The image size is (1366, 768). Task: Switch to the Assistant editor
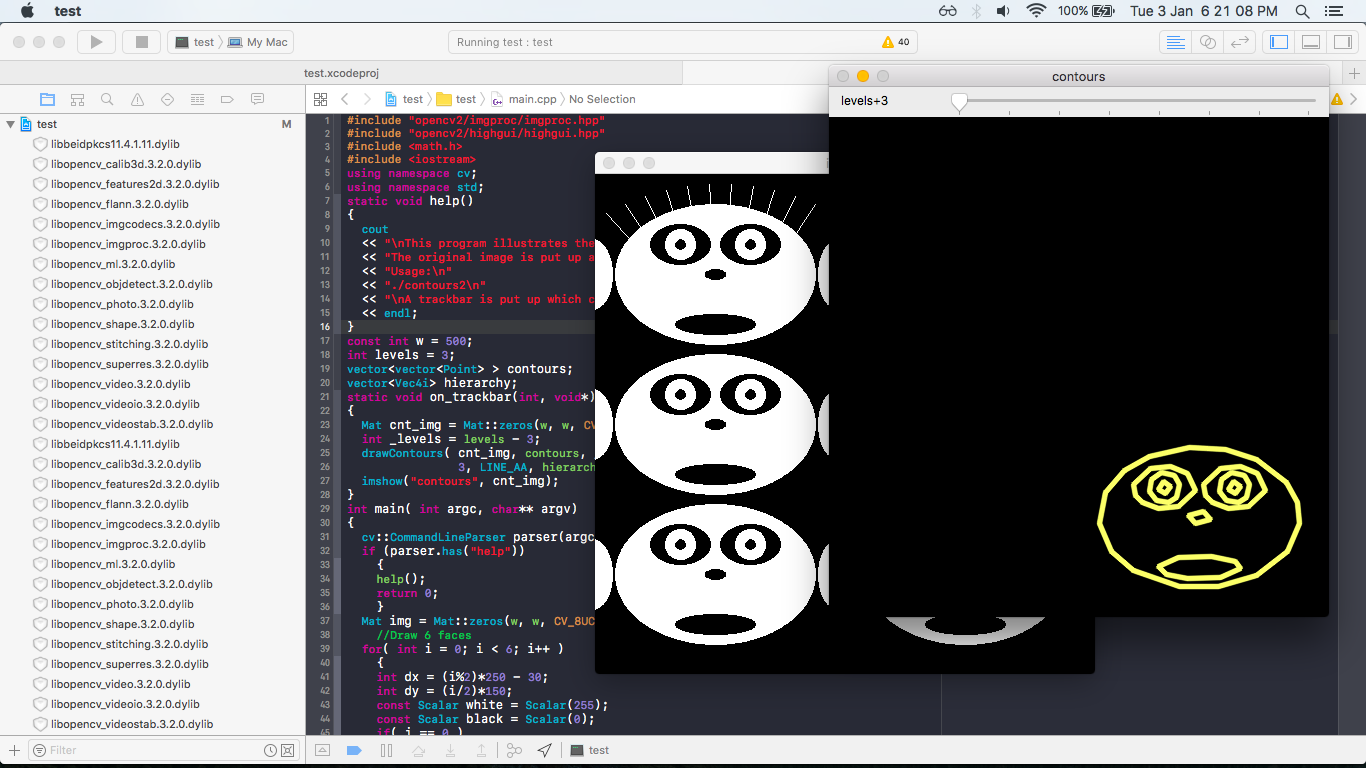[1208, 42]
